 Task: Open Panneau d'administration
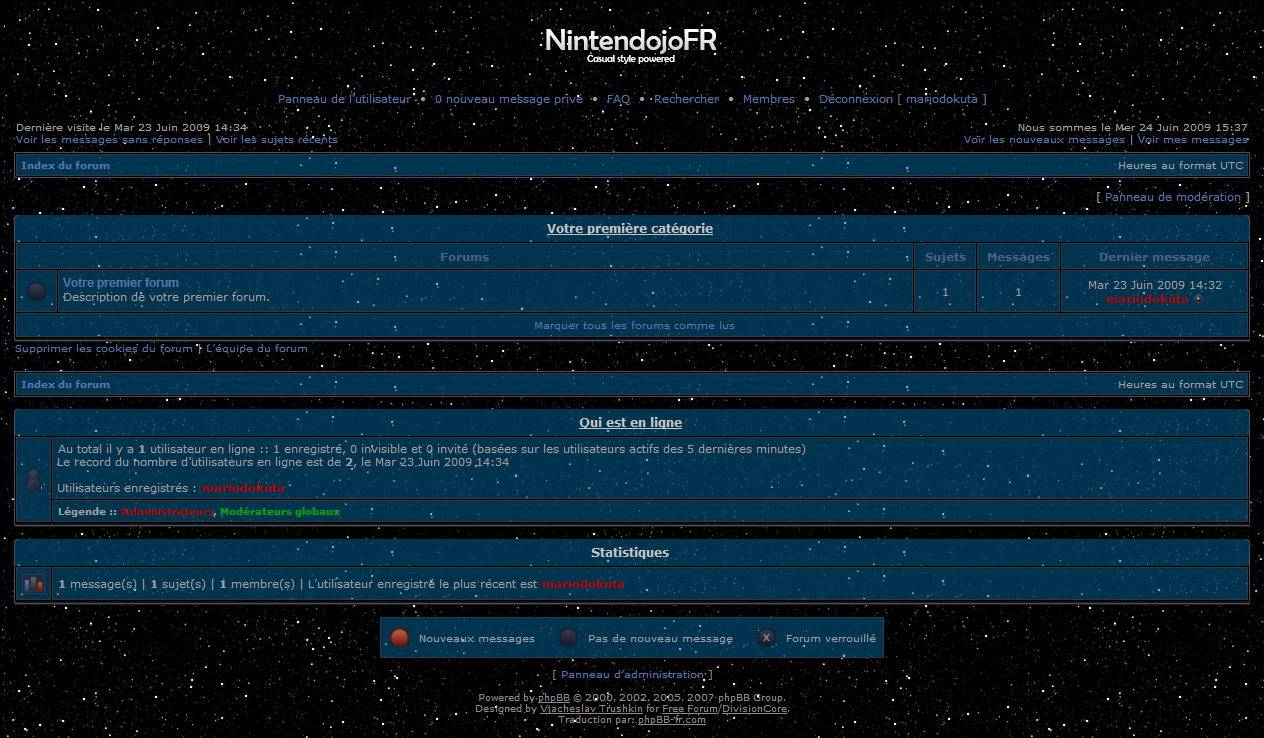633,675
